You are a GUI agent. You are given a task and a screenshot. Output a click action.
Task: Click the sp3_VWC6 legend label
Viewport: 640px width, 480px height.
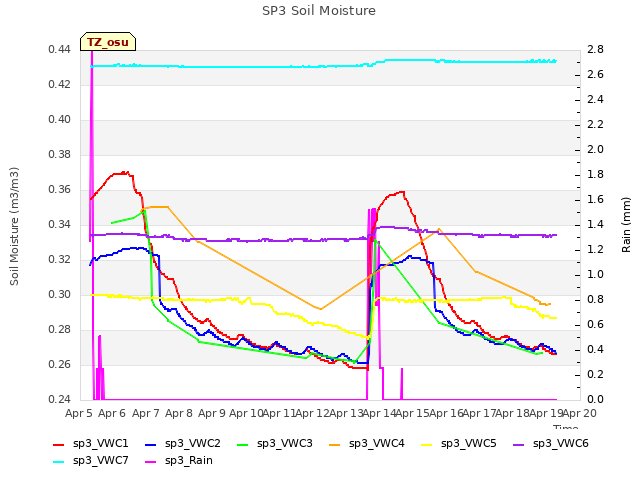tap(561, 443)
